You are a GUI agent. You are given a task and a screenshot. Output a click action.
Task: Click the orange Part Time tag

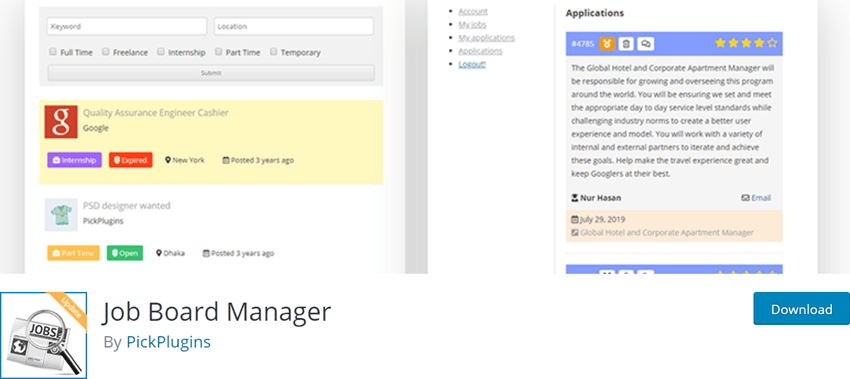click(73, 253)
